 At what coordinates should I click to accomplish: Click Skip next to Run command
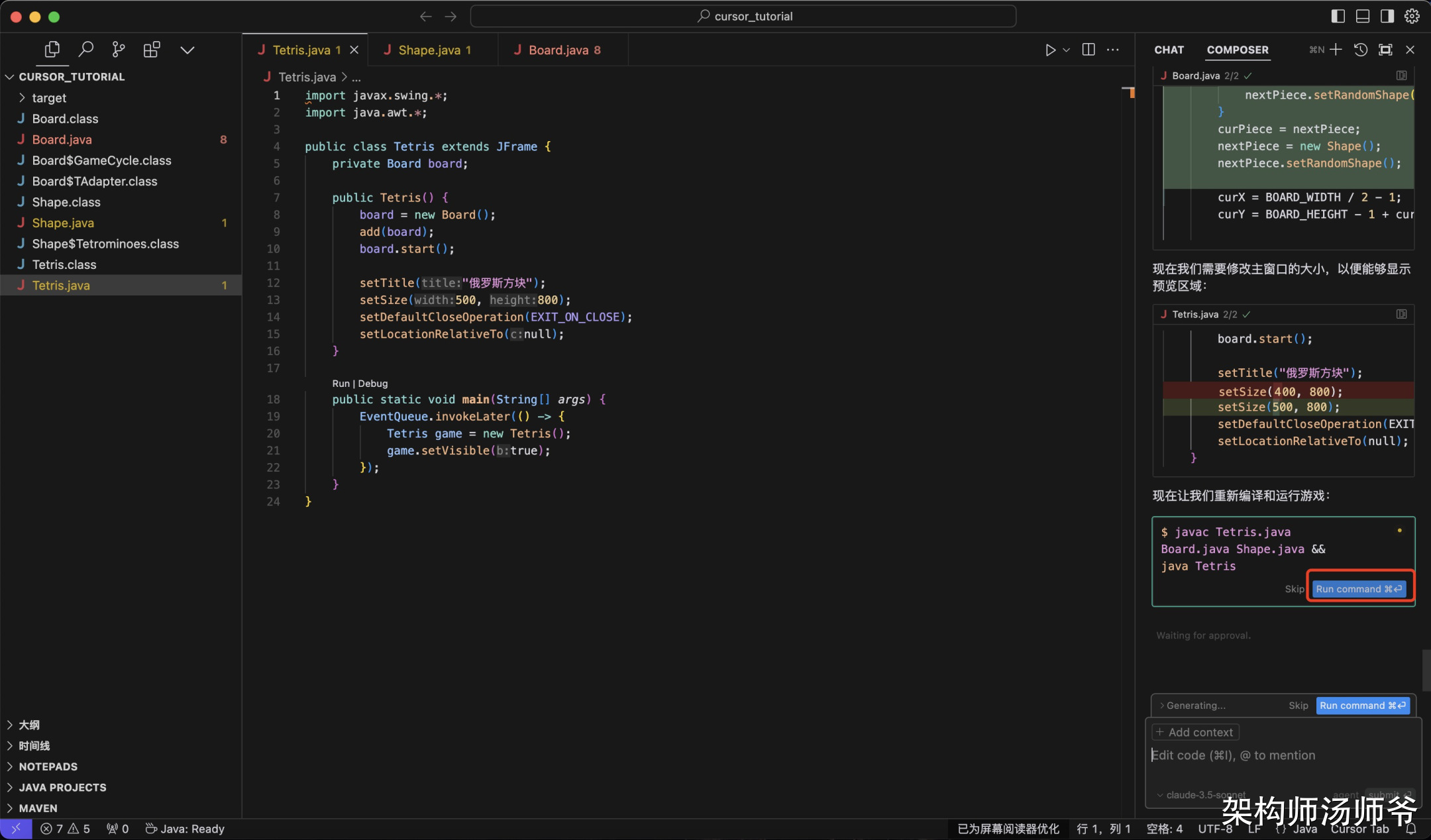coord(1294,589)
